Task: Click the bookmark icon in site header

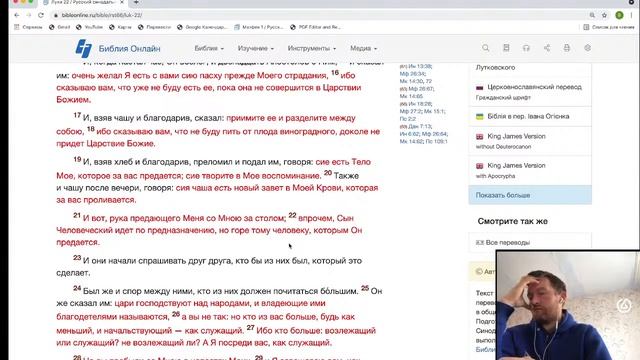Action: [x=506, y=48]
